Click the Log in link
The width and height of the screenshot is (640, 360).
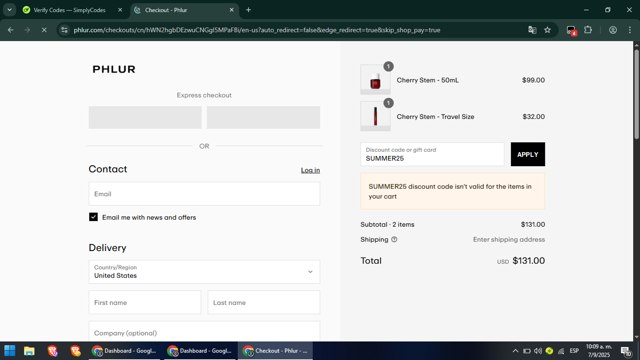coord(310,170)
